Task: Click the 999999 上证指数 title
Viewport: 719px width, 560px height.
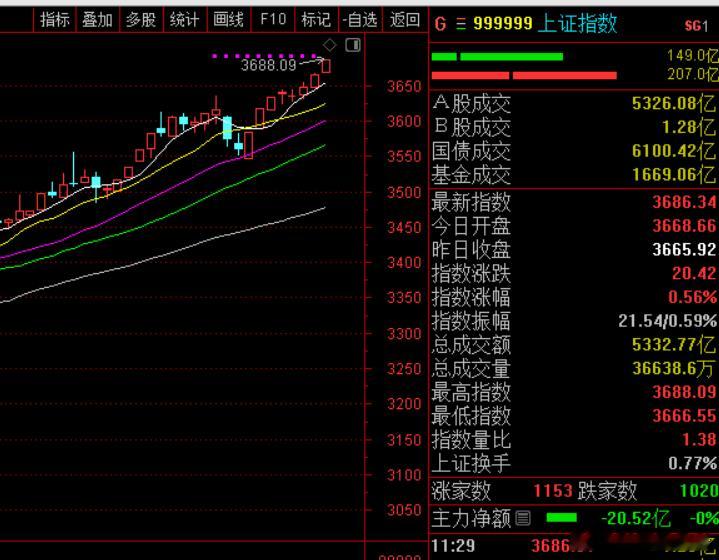Action: coord(545,23)
